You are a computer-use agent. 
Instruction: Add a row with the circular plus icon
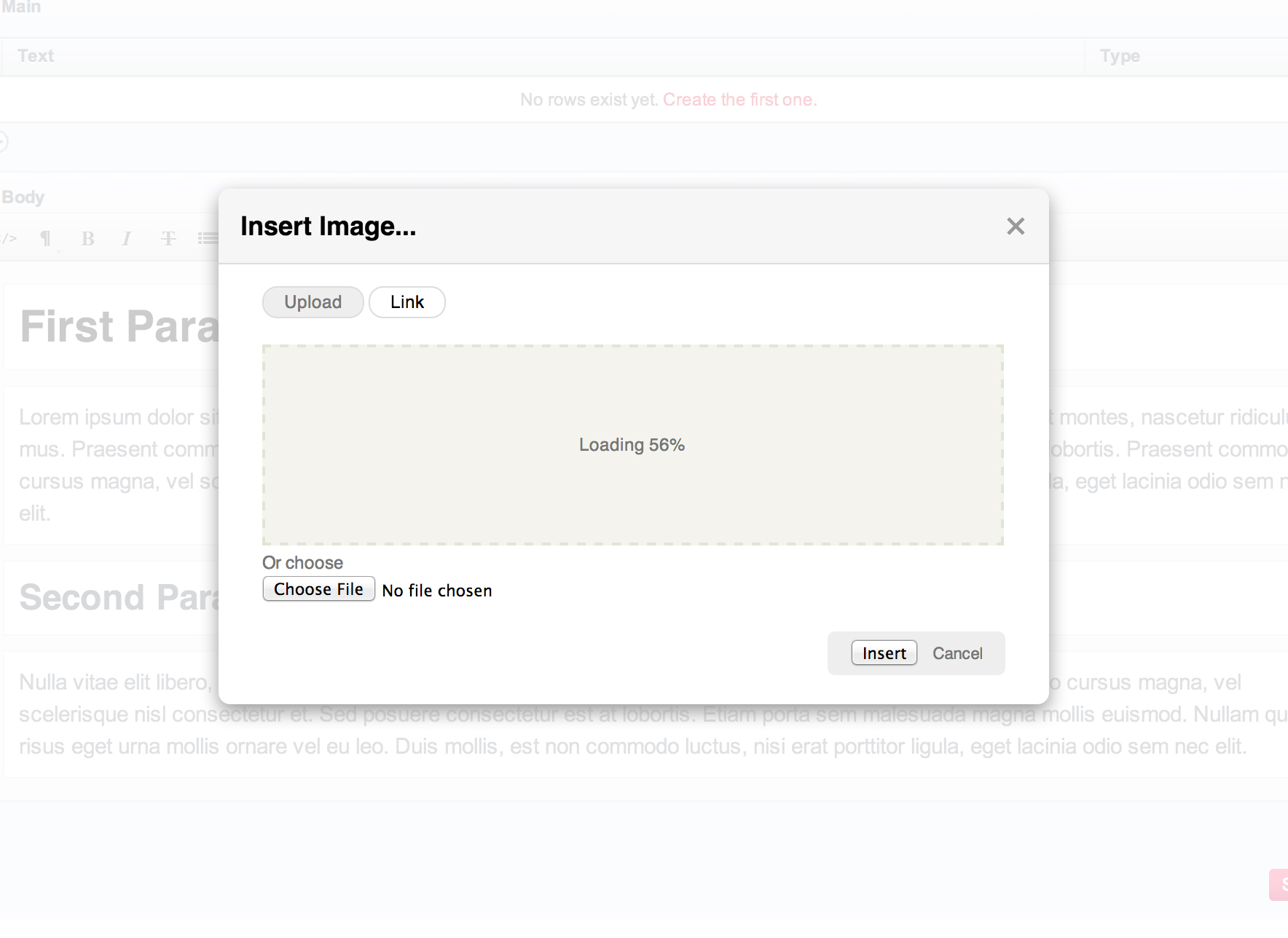2,142
